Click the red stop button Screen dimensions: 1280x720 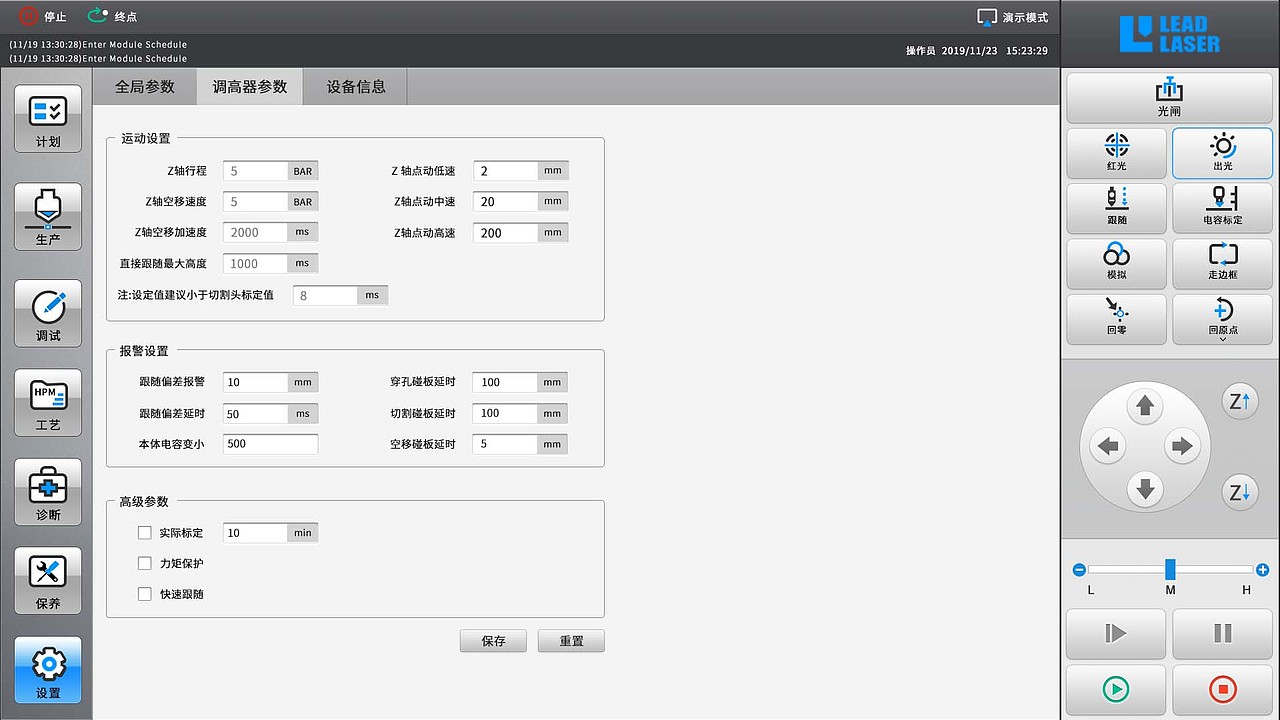(1222, 689)
